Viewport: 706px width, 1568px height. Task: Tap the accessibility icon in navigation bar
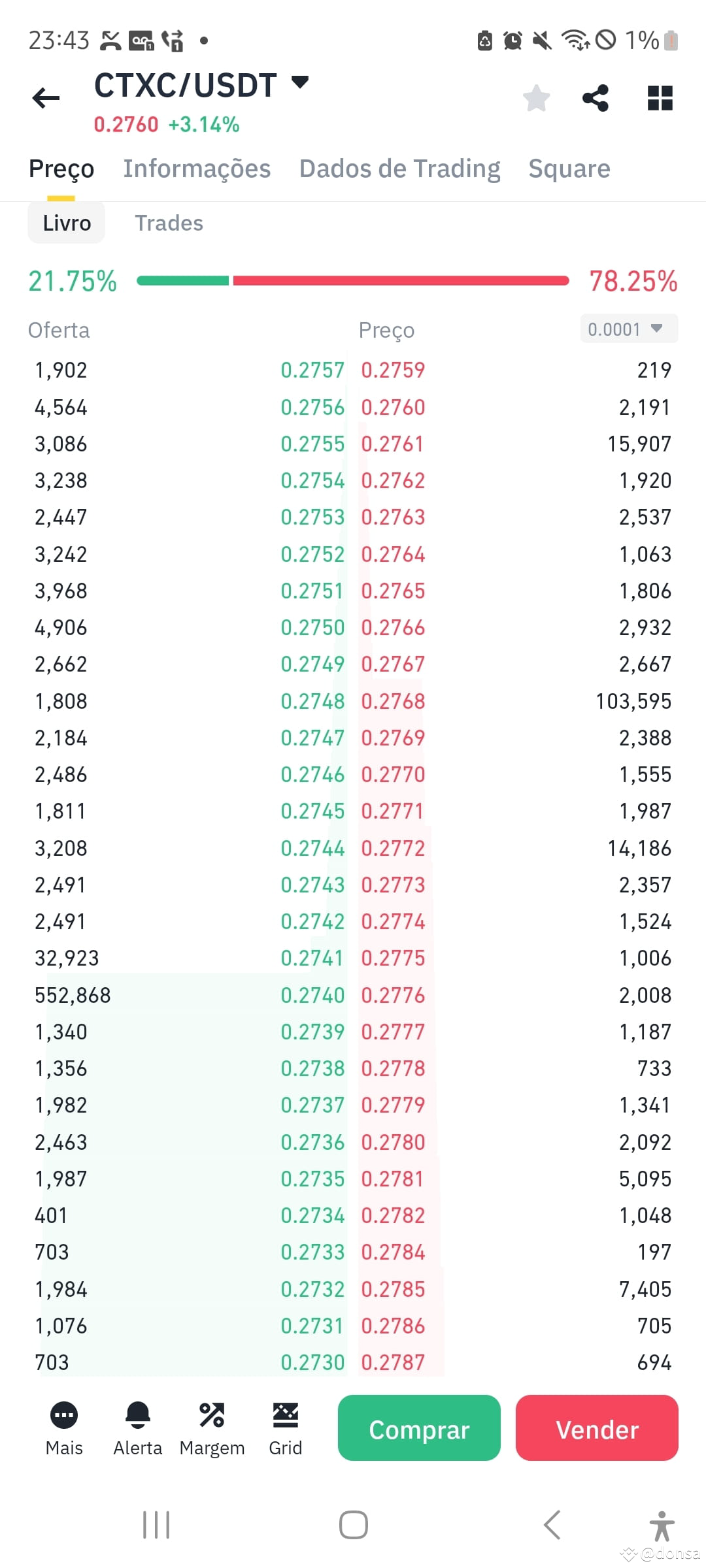[x=662, y=1525]
